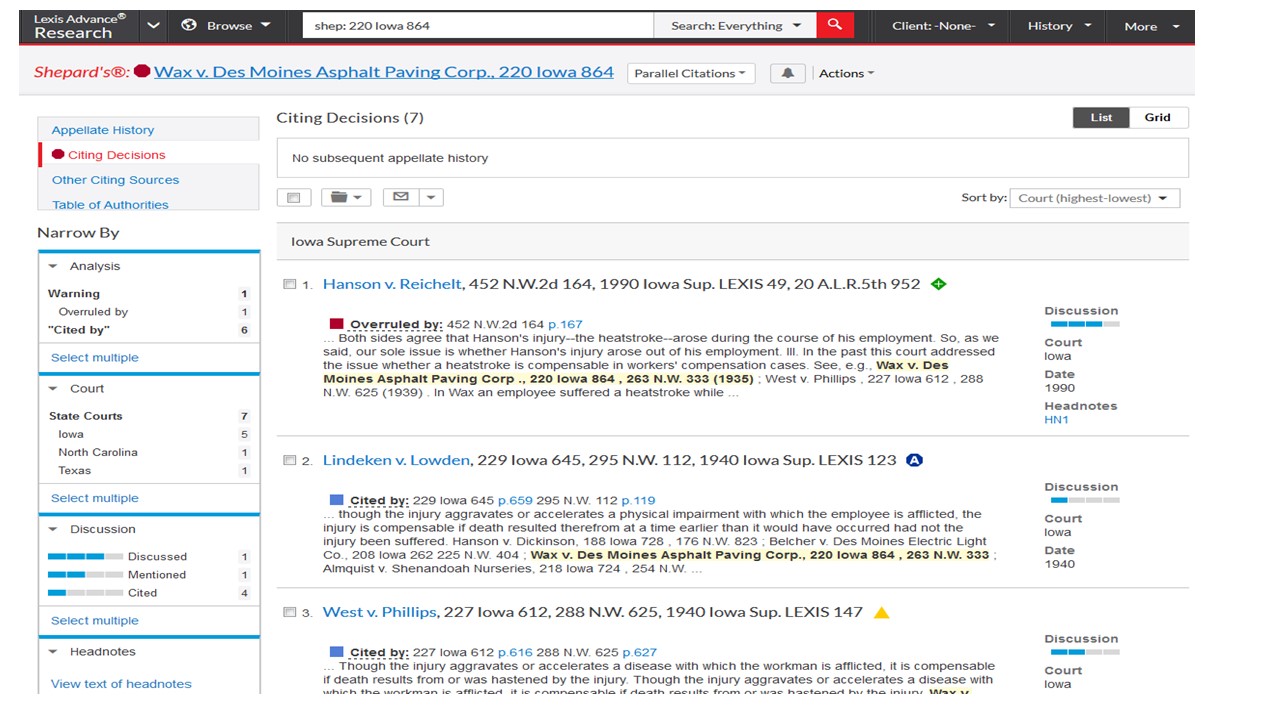Open the Actions dropdown

click(846, 73)
